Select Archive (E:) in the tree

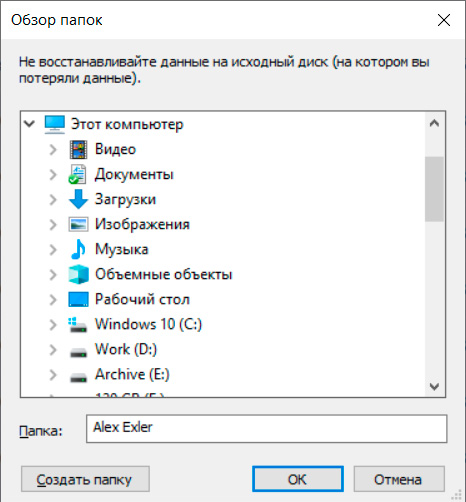(x=132, y=374)
